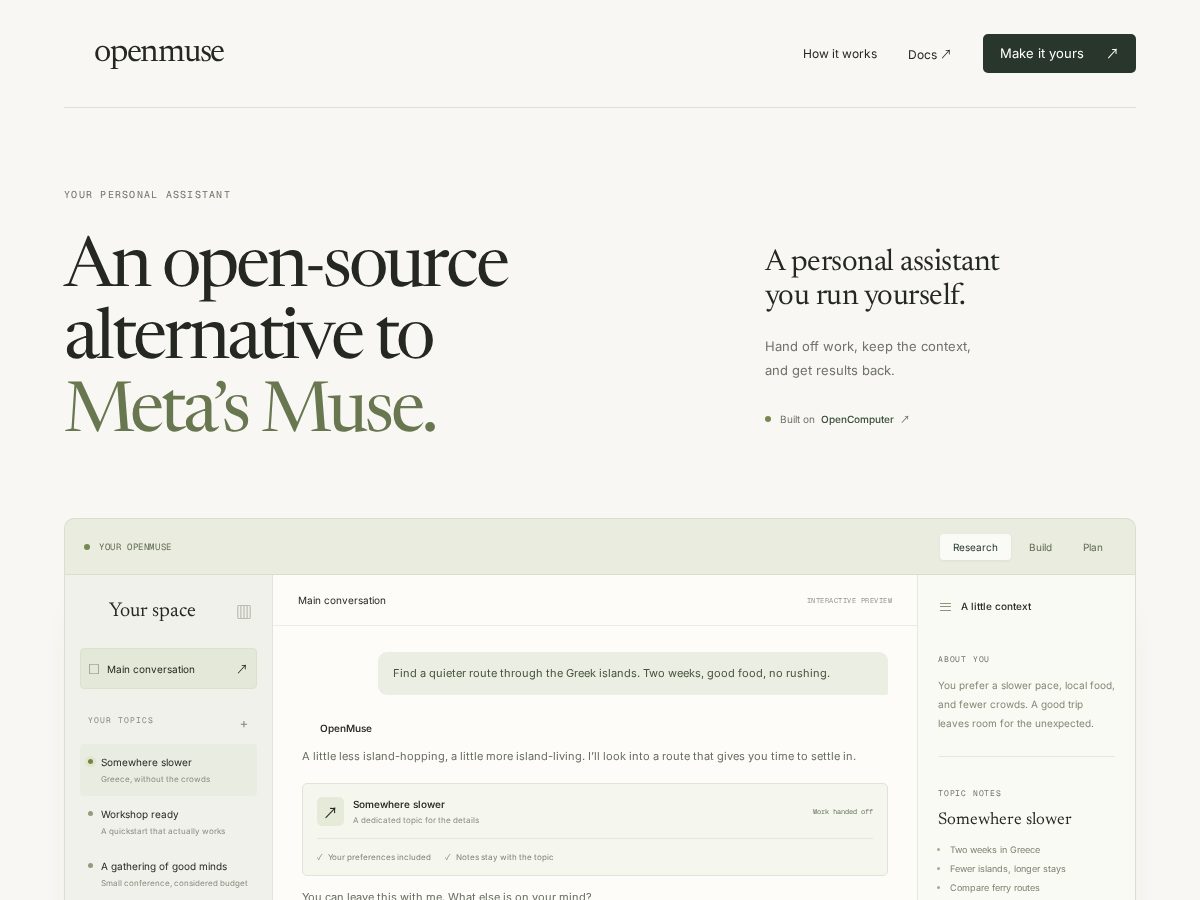Click the square icon before Main conversation
Screen dimensions: 1200x900
pos(94,669)
